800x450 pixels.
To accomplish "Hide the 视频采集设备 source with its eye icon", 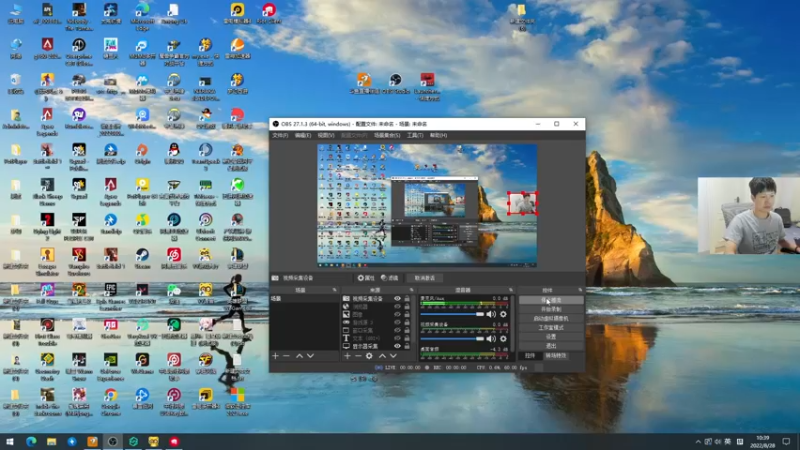I will click(x=397, y=298).
